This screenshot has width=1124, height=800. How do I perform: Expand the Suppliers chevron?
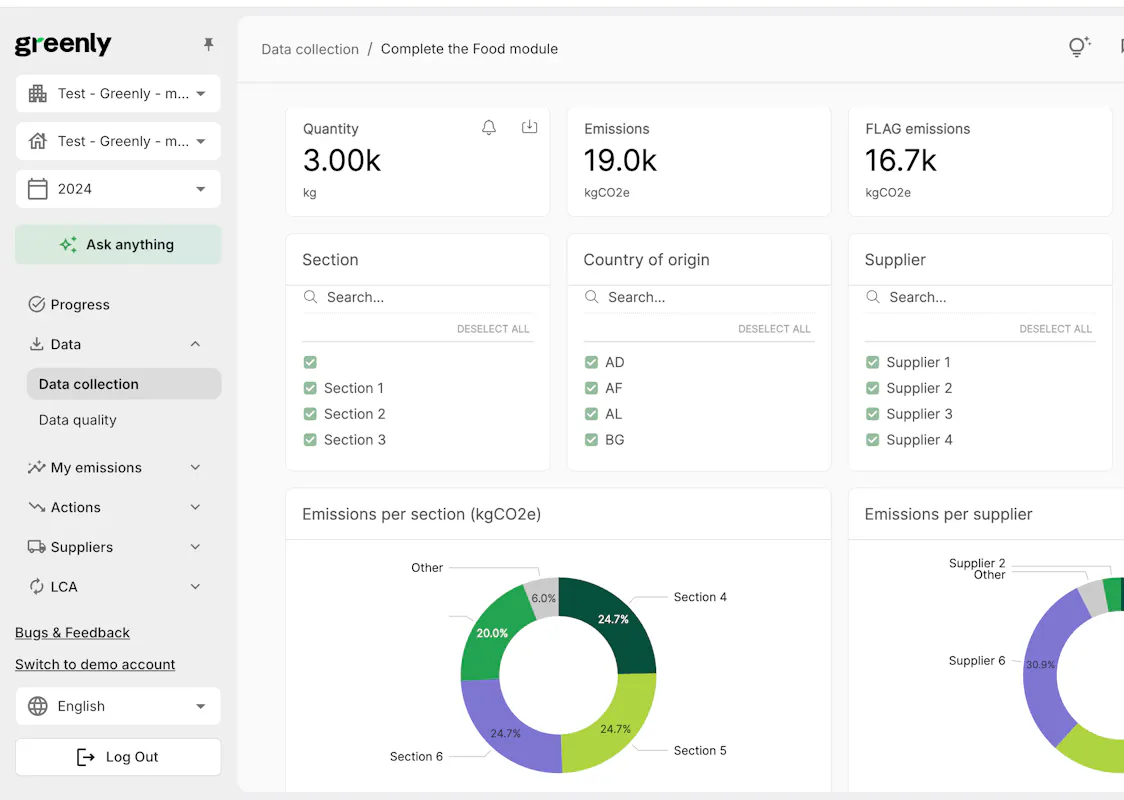point(195,547)
